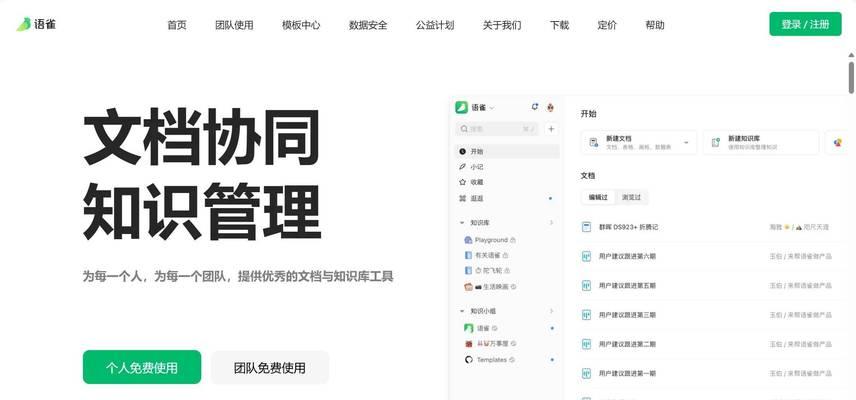
Task: Open the 首页 navigation item
Action: click(177, 25)
